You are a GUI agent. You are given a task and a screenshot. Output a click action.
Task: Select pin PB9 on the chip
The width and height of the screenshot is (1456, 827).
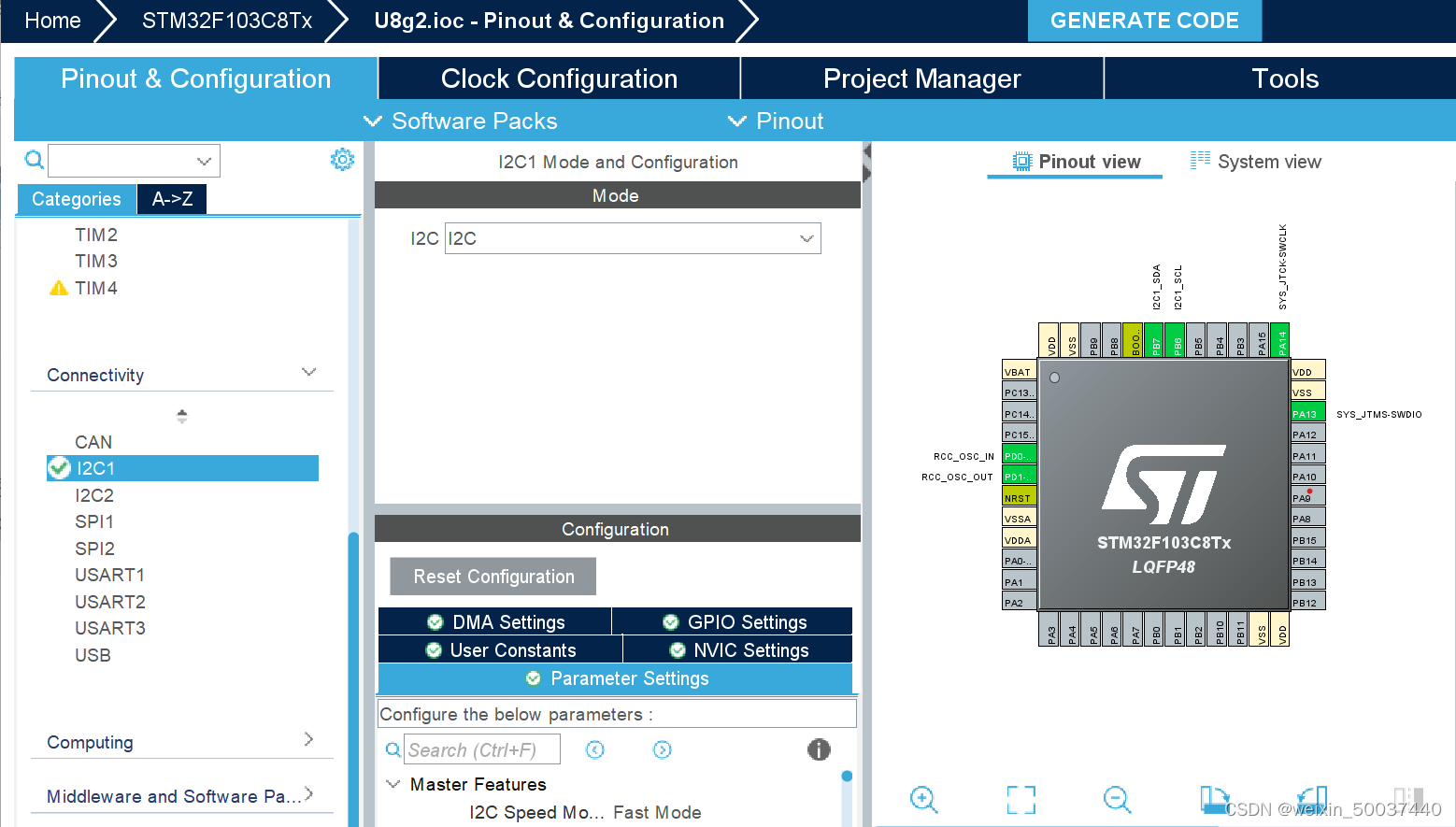(1092, 341)
